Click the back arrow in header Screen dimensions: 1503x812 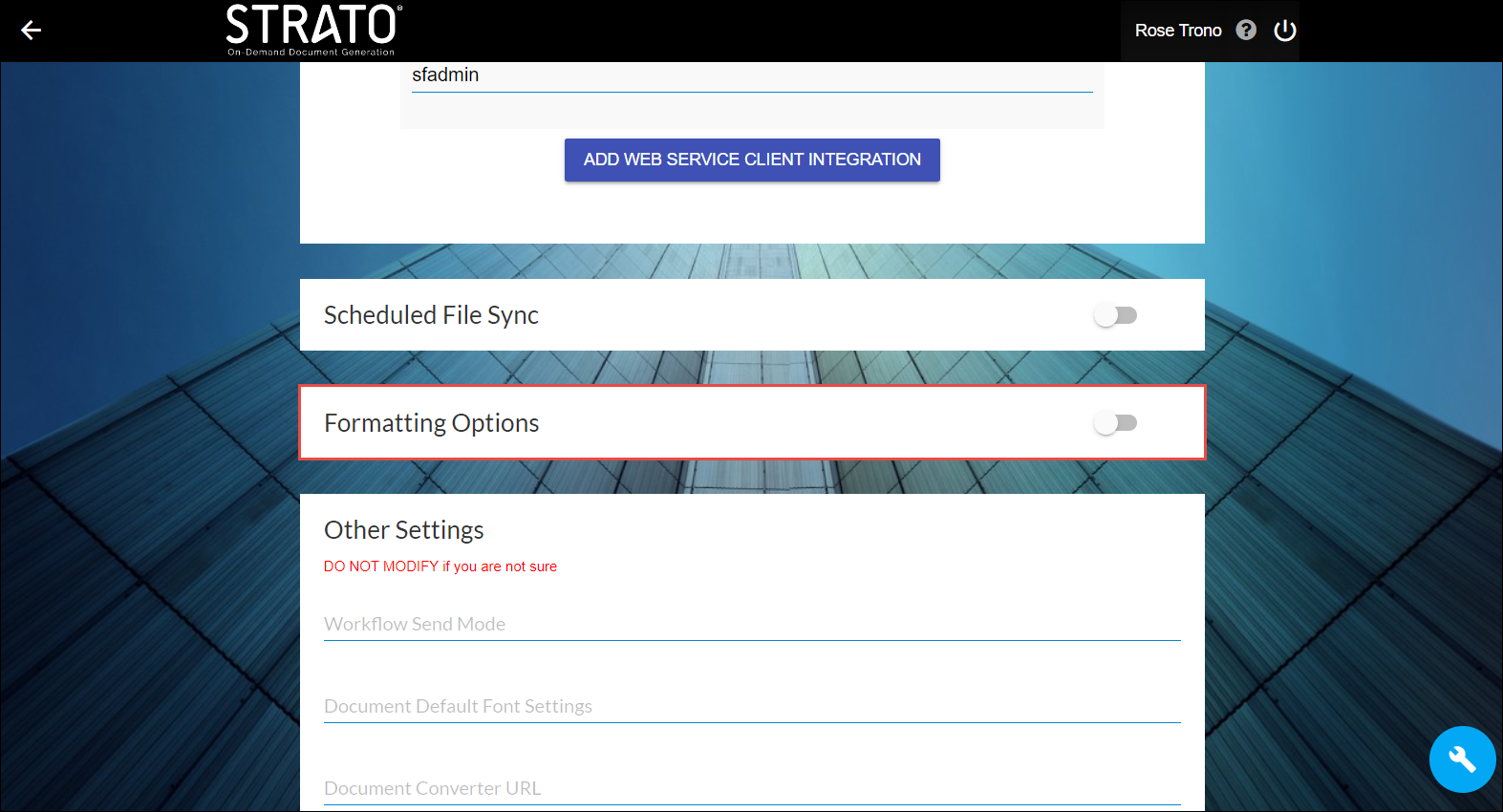pos(32,31)
